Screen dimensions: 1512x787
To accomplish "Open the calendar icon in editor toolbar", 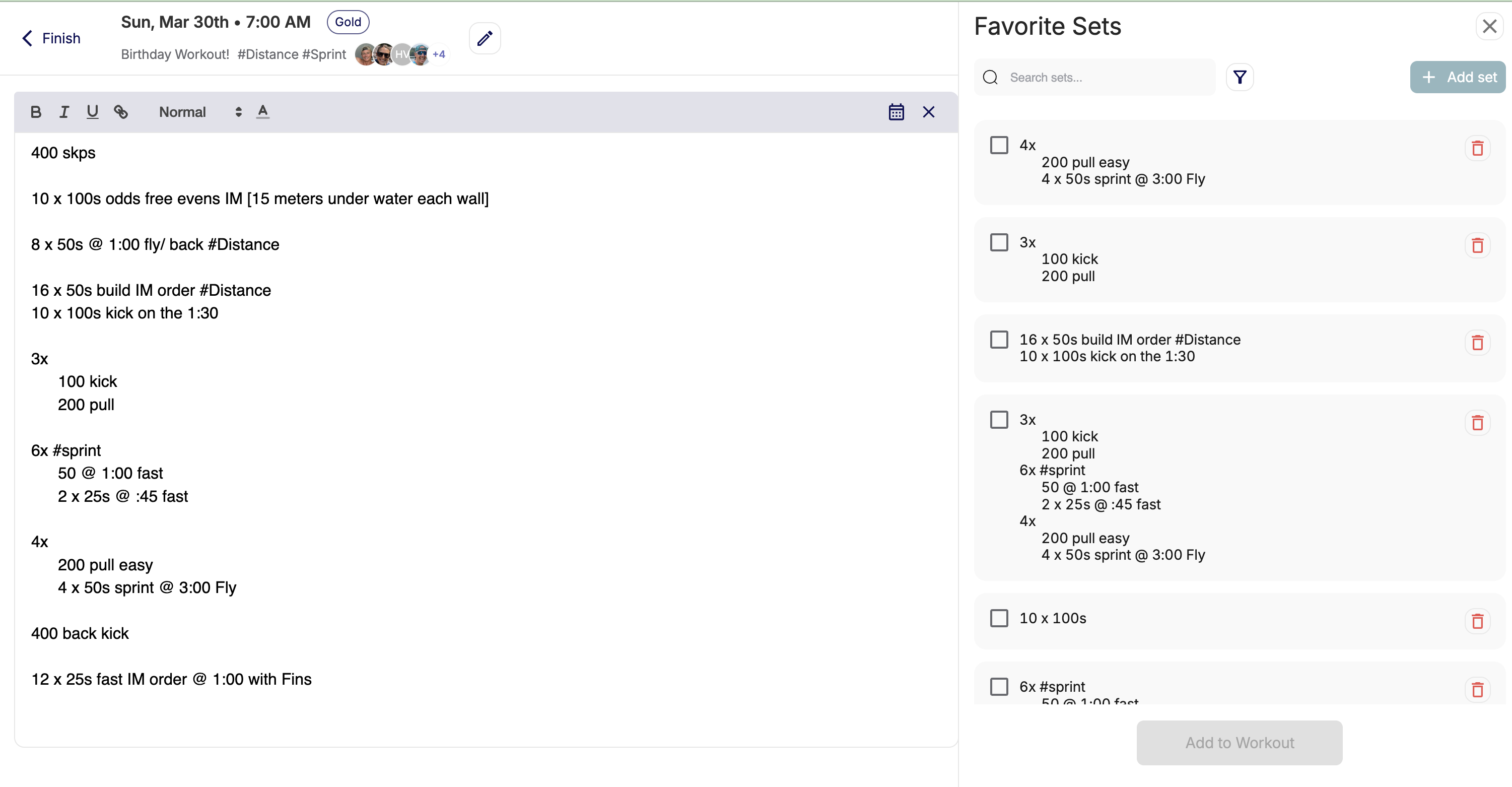I will click(896, 112).
